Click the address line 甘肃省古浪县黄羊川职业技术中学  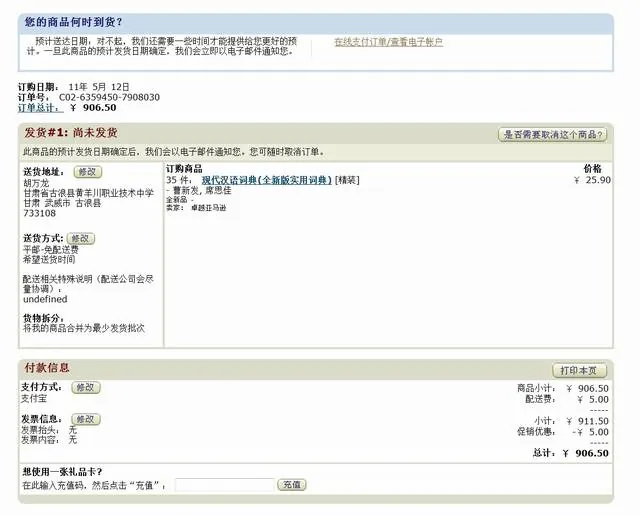tap(88, 193)
